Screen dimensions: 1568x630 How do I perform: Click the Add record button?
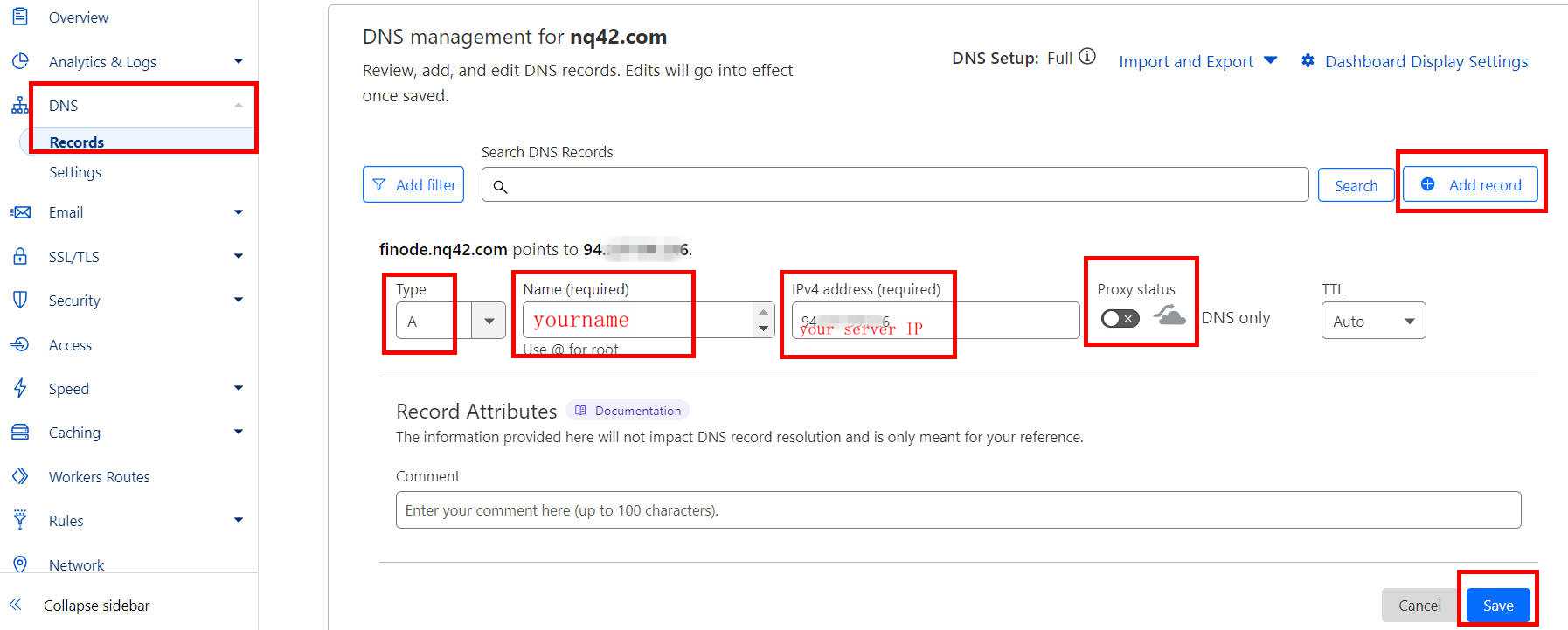pos(1470,183)
